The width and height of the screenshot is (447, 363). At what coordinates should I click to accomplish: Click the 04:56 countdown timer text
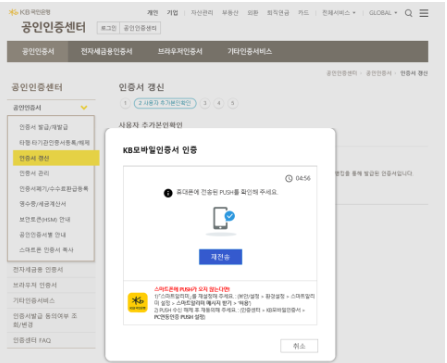[303, 178]
